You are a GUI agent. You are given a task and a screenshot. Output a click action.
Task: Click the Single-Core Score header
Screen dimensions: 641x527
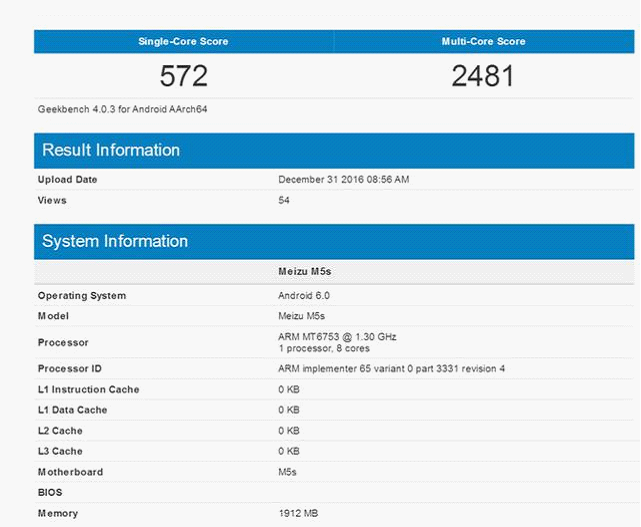183,41
